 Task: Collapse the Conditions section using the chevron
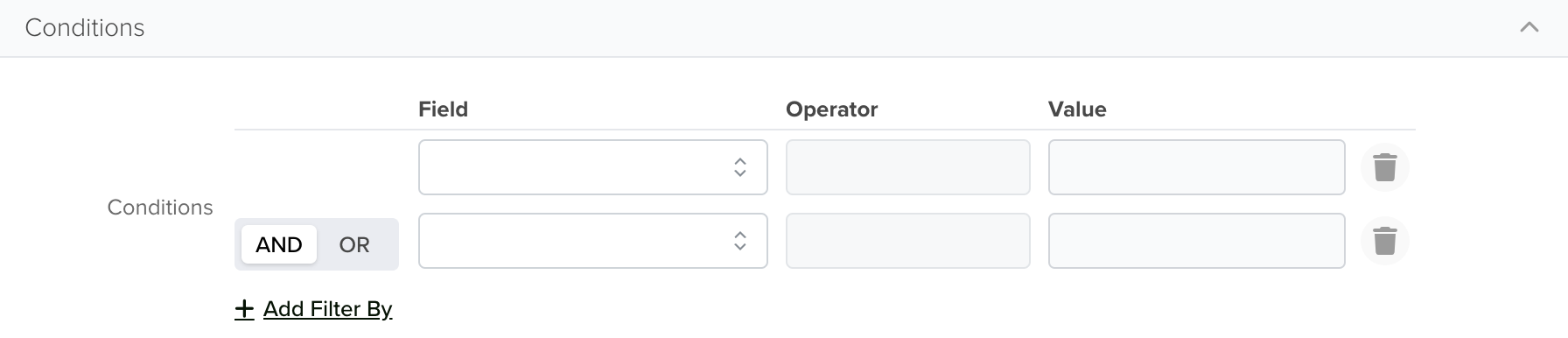[1529, 28]
